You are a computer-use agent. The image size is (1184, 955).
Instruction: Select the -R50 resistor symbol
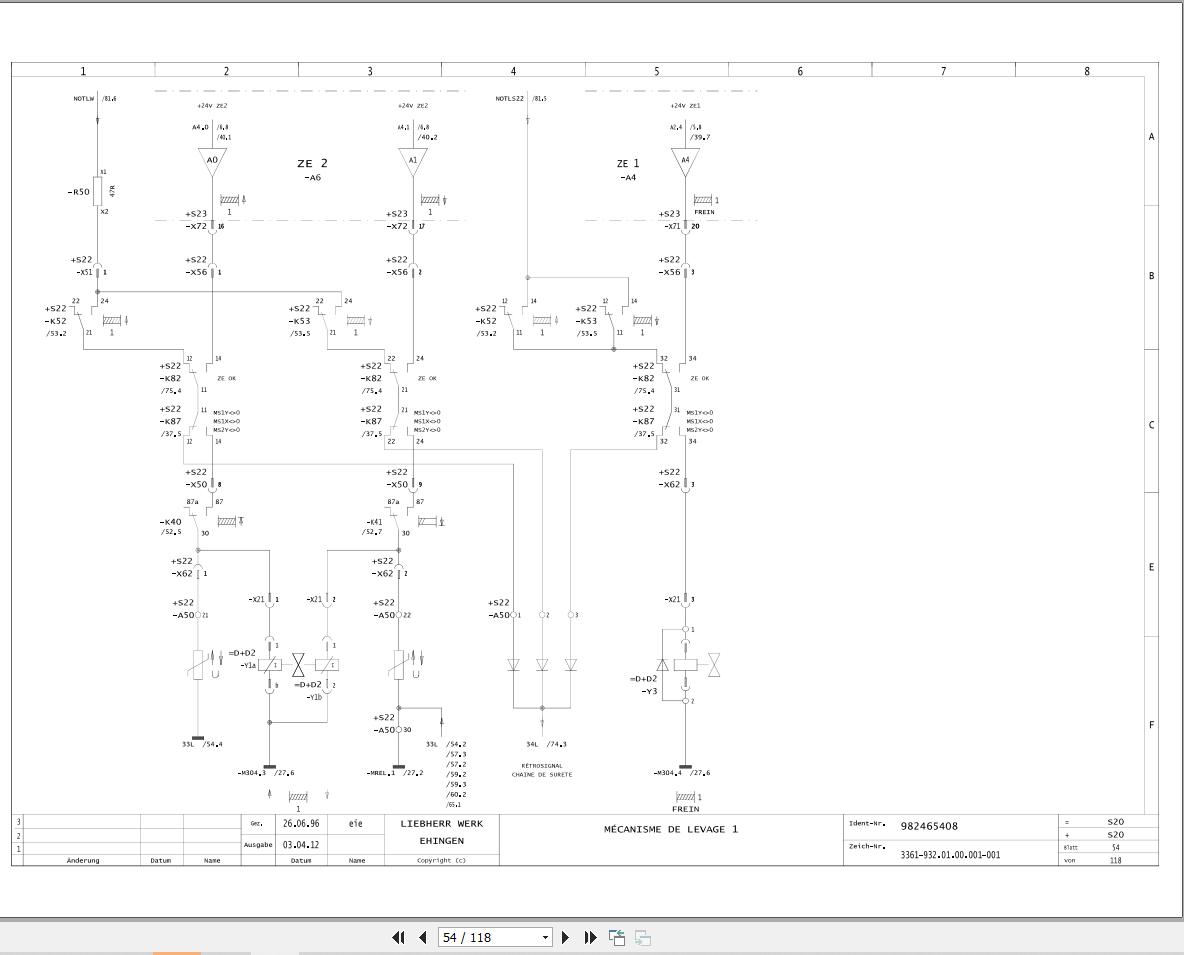click(98, 191)
